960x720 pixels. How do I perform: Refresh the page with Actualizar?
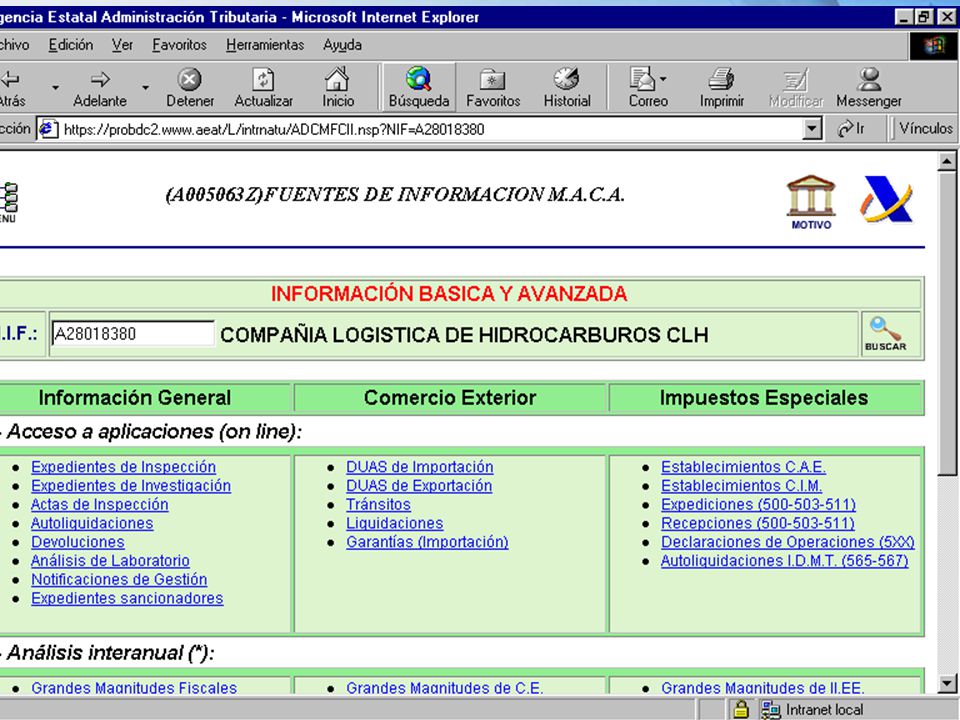point(263,88)
